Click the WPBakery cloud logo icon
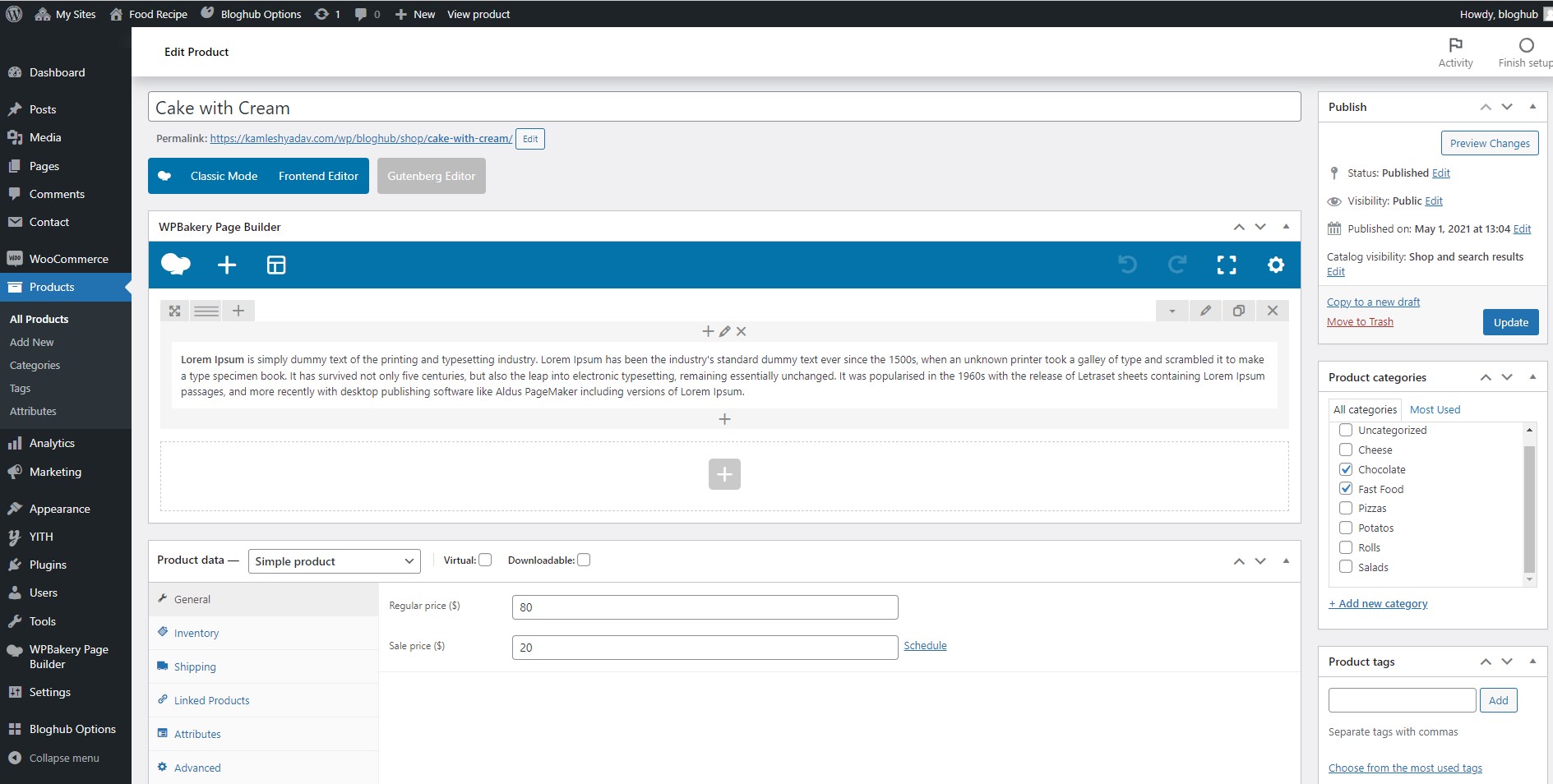The width and height of the screenshot is (1553, 784). (176, 265)
